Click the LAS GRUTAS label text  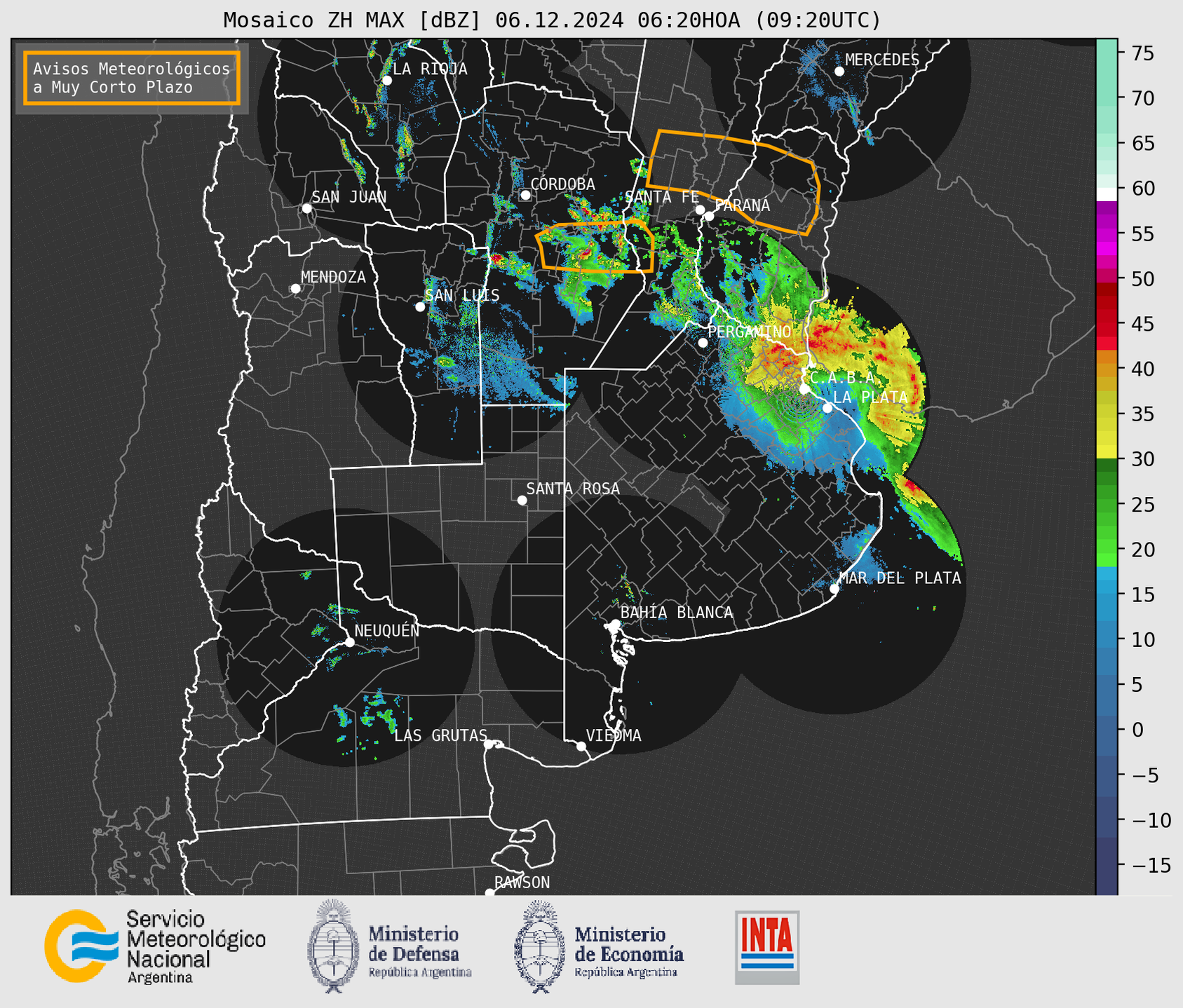tap(440, 735)
